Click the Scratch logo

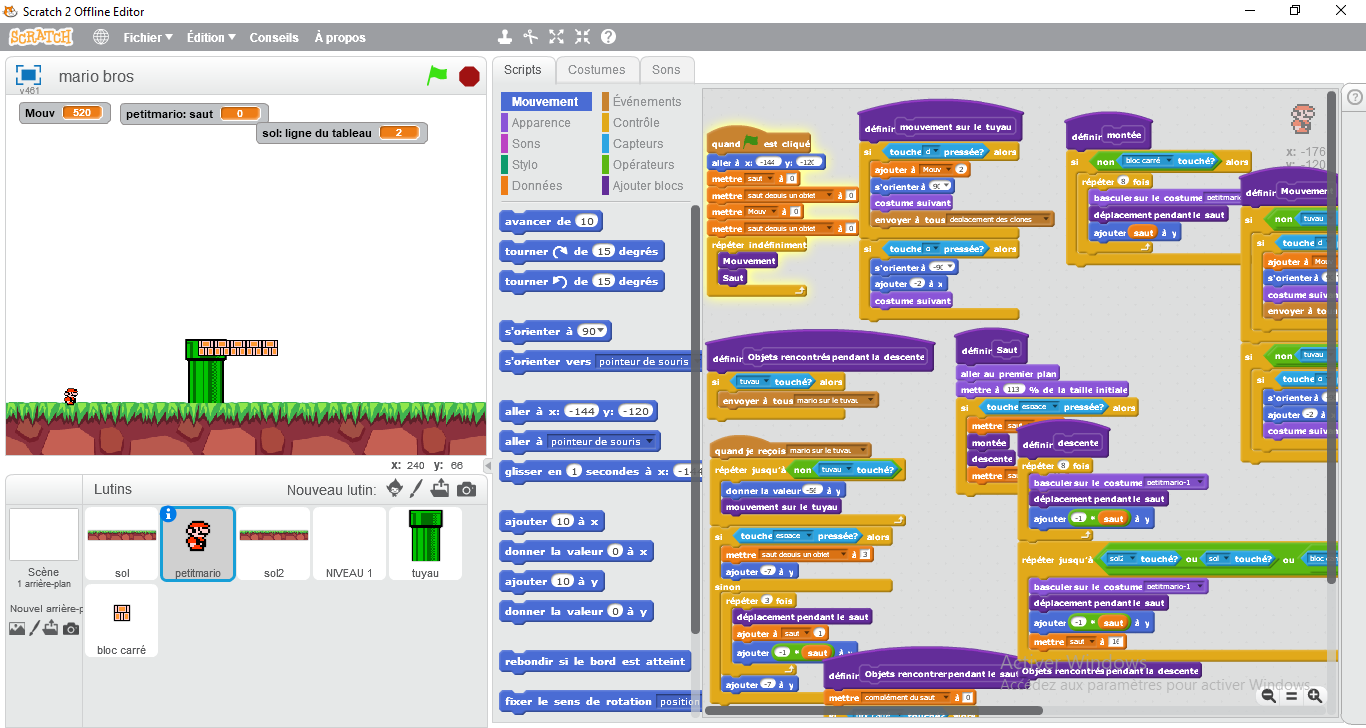tap(41, 37)
